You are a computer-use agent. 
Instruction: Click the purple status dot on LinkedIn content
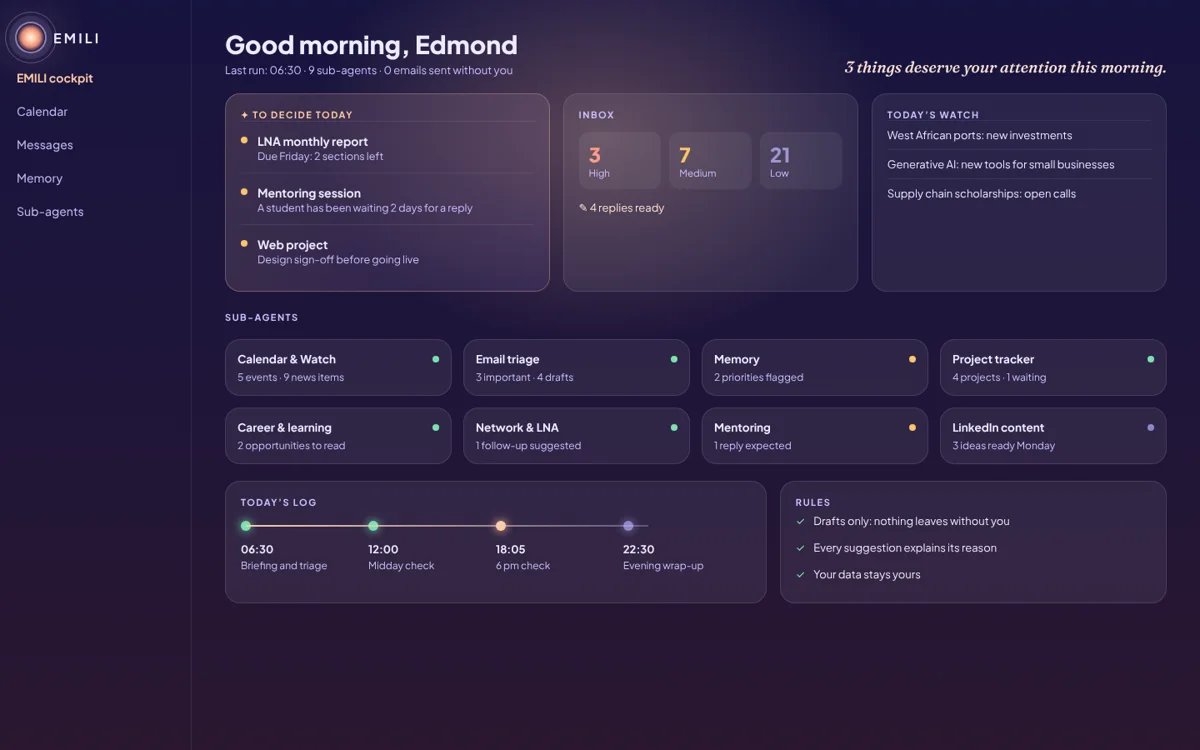point(1151,427)
